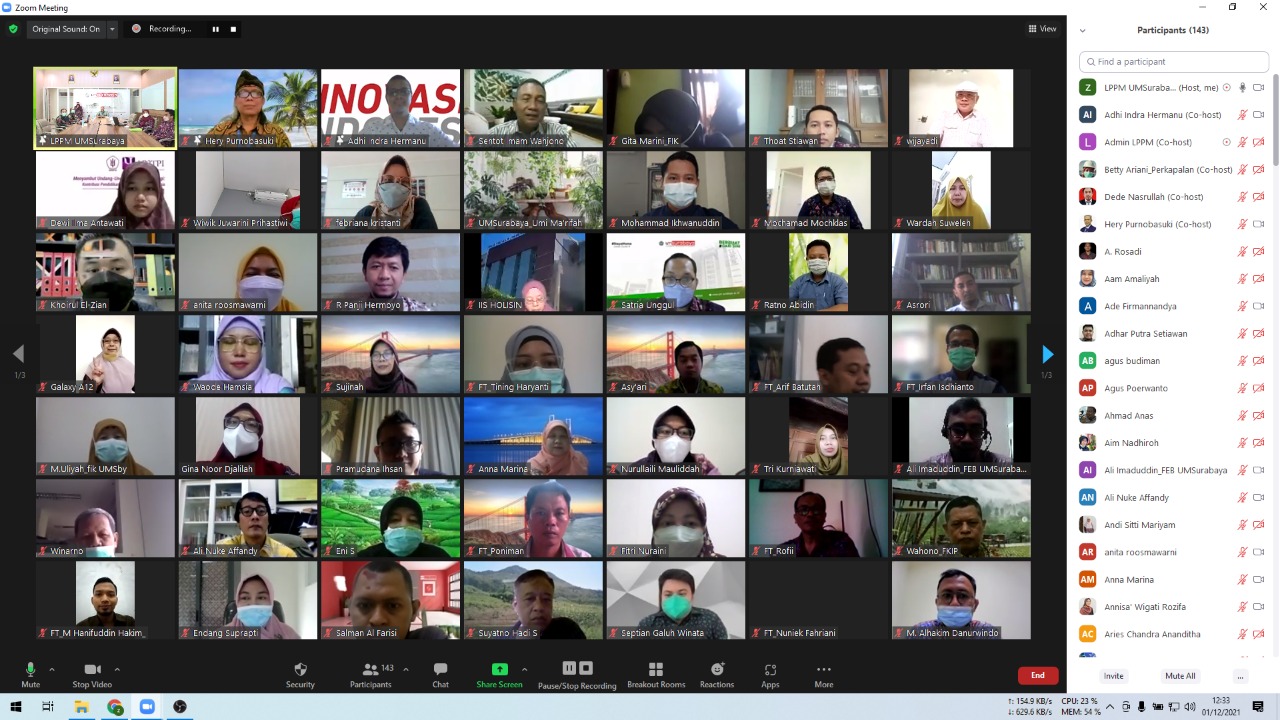Select participant Adhar Putra Setiawan in list

[x=1172, y=334]
